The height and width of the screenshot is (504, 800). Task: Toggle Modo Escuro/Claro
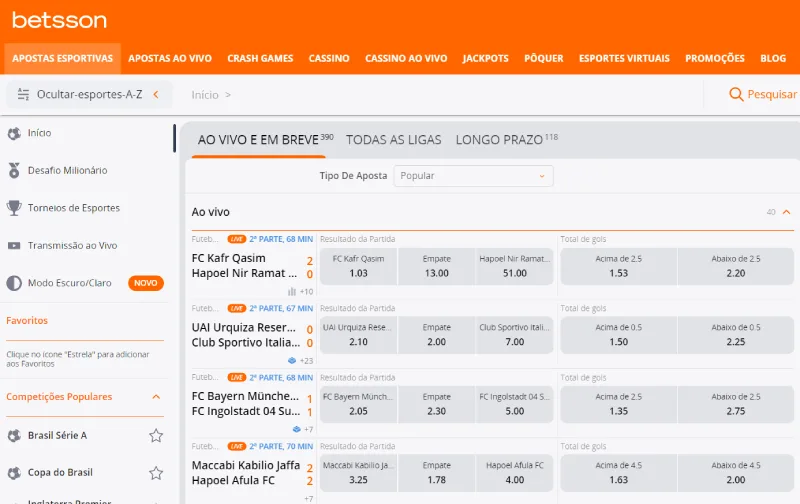[69, 283]
